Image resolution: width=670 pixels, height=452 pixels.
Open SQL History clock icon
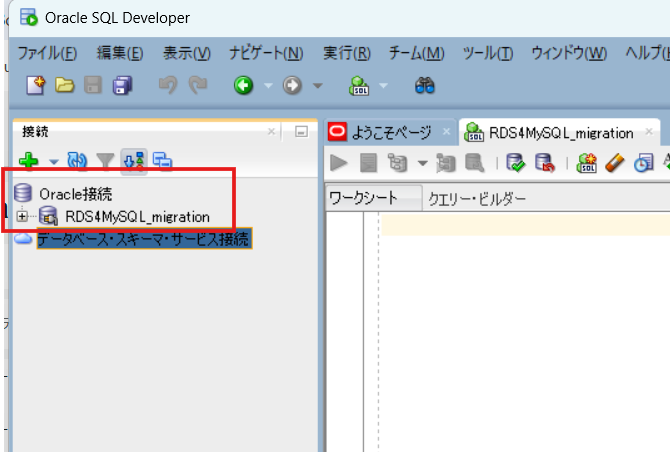pos(643,163)
